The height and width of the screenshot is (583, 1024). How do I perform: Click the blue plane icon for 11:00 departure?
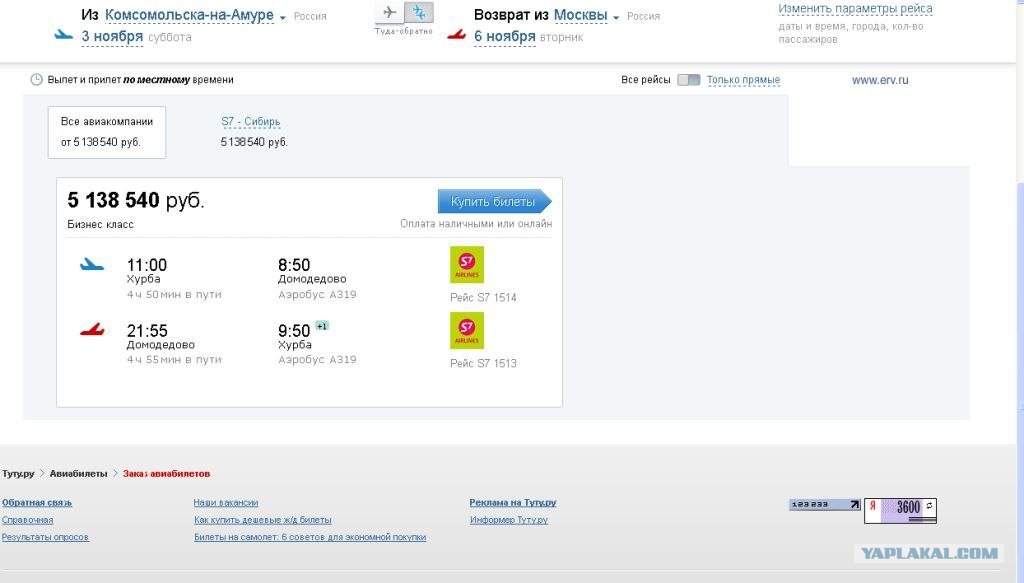[x=92, y=264]
